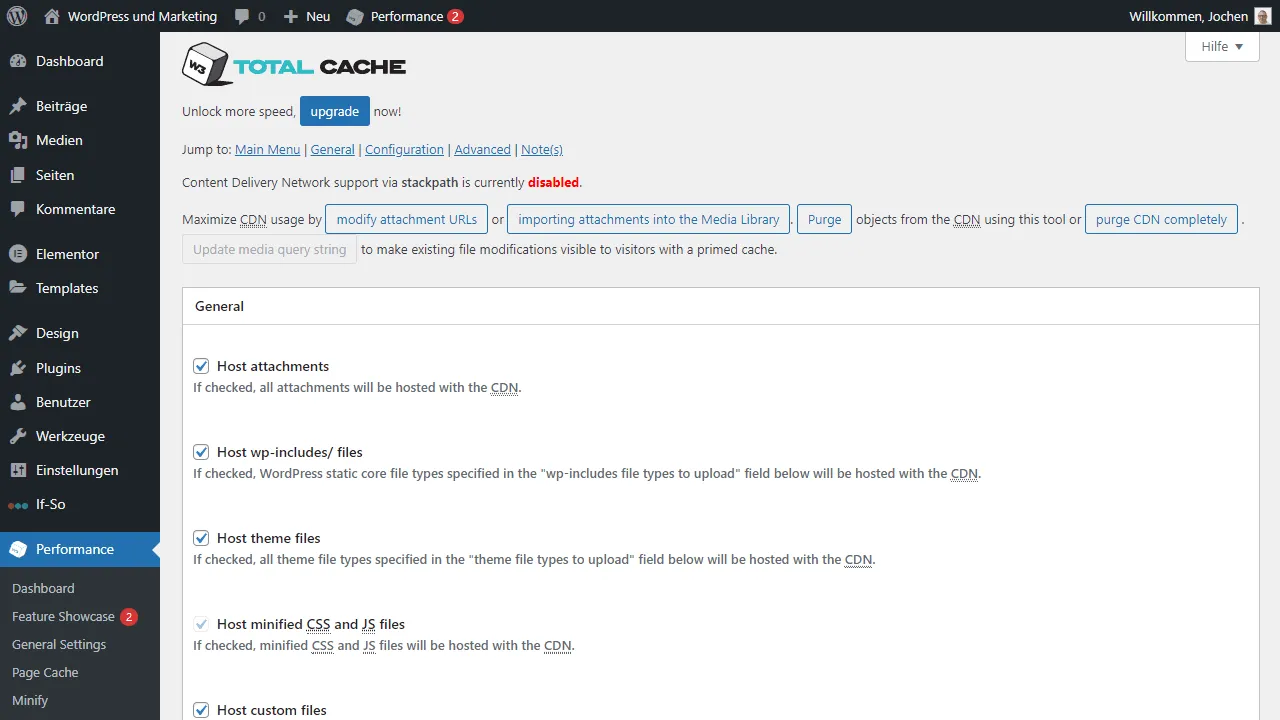Jump to Main Menu link
Screen dimensions: 1280x720
[267, 149]
